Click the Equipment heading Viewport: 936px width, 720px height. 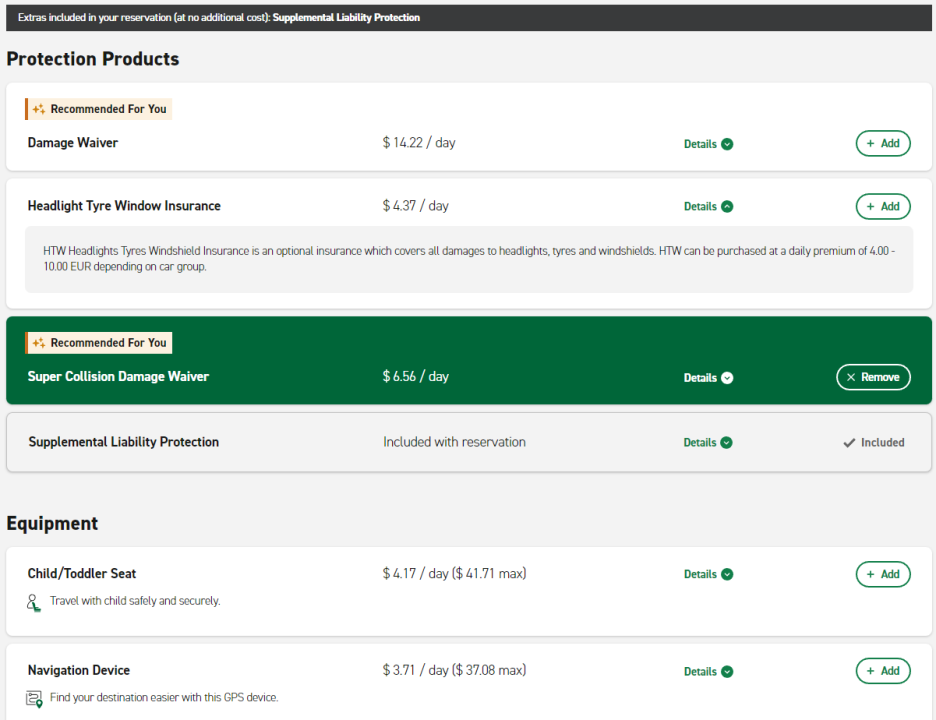tap(52, 524)
